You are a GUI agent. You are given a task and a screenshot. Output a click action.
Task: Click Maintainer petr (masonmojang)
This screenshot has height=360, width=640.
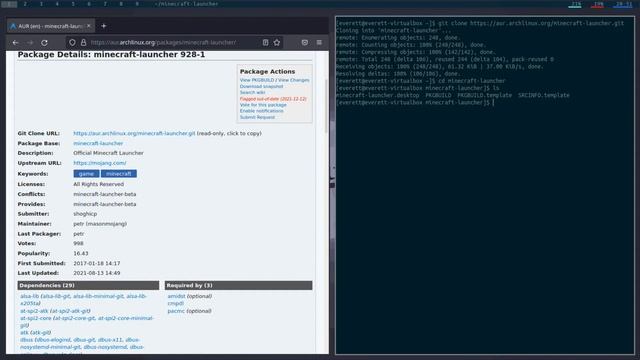pyautogui.click(x=100, y=224)
